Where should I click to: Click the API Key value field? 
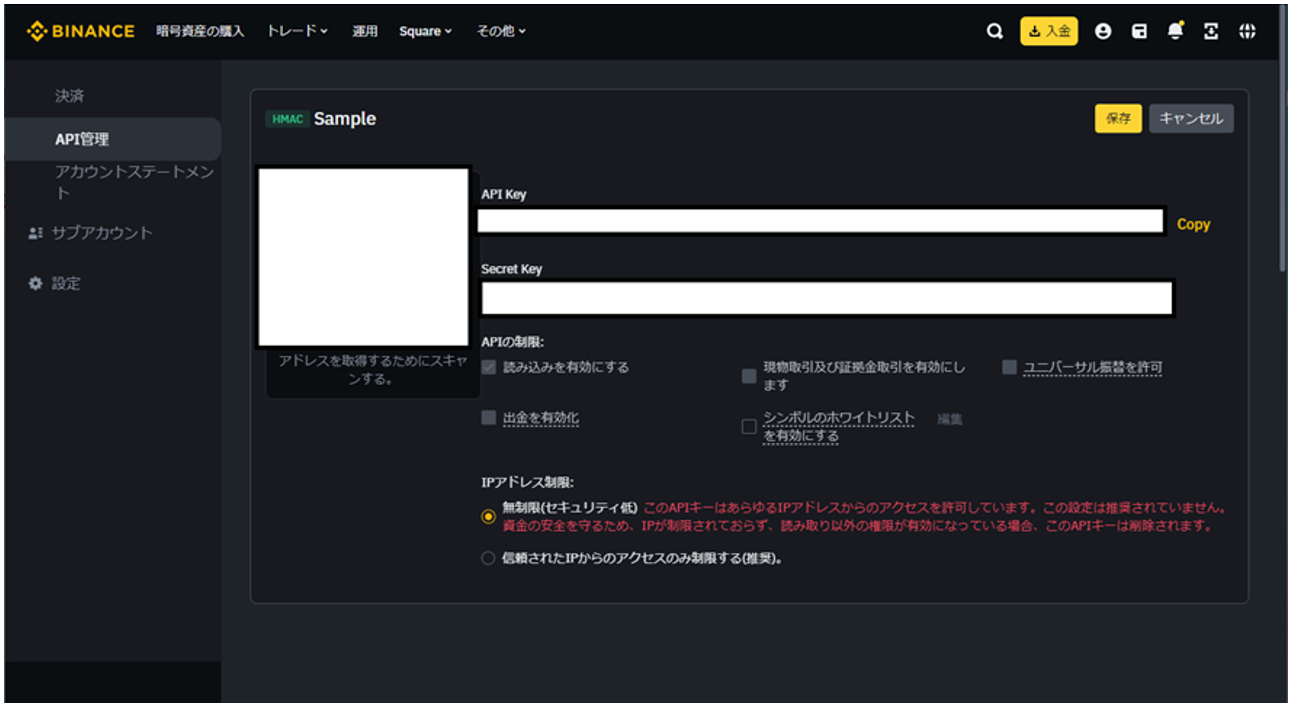click(x=820, y=221)
